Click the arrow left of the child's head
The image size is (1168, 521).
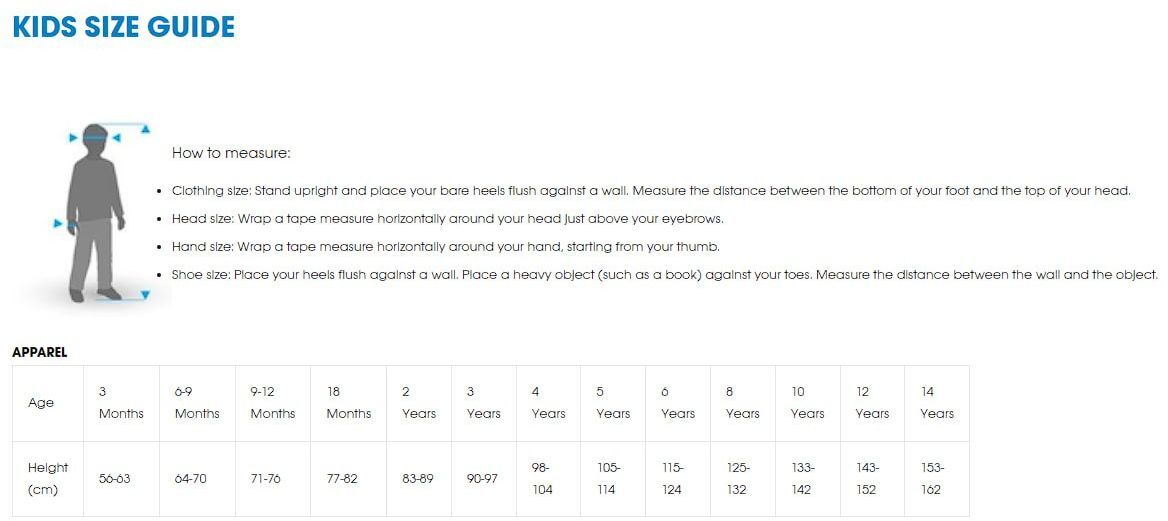72,138
